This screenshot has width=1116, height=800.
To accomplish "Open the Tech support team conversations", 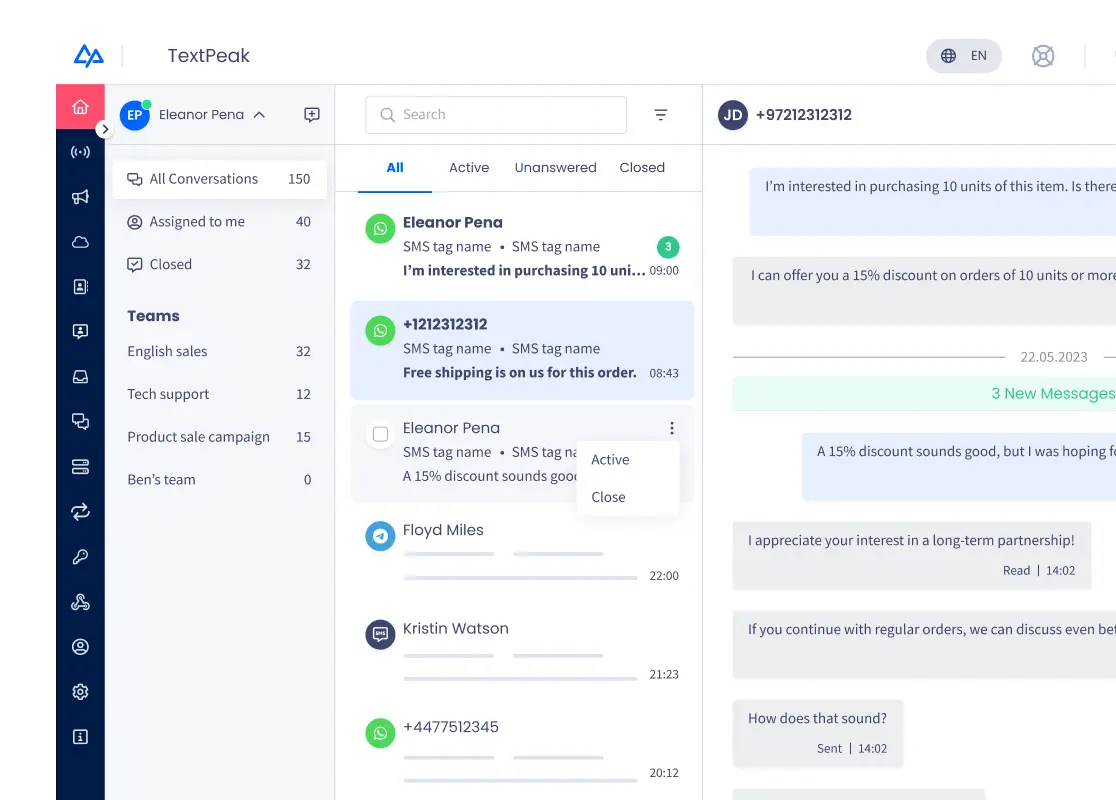I will [x=167, y=393].
